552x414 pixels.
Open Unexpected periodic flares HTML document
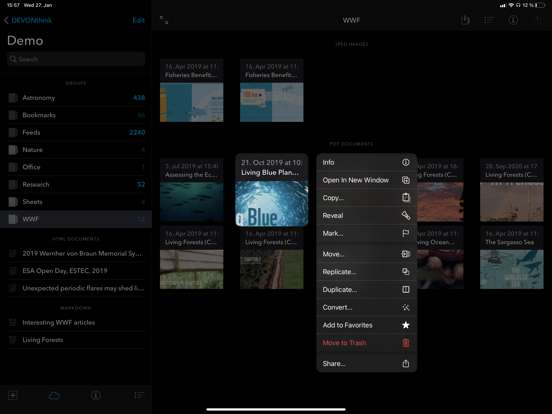coord(76,288)
